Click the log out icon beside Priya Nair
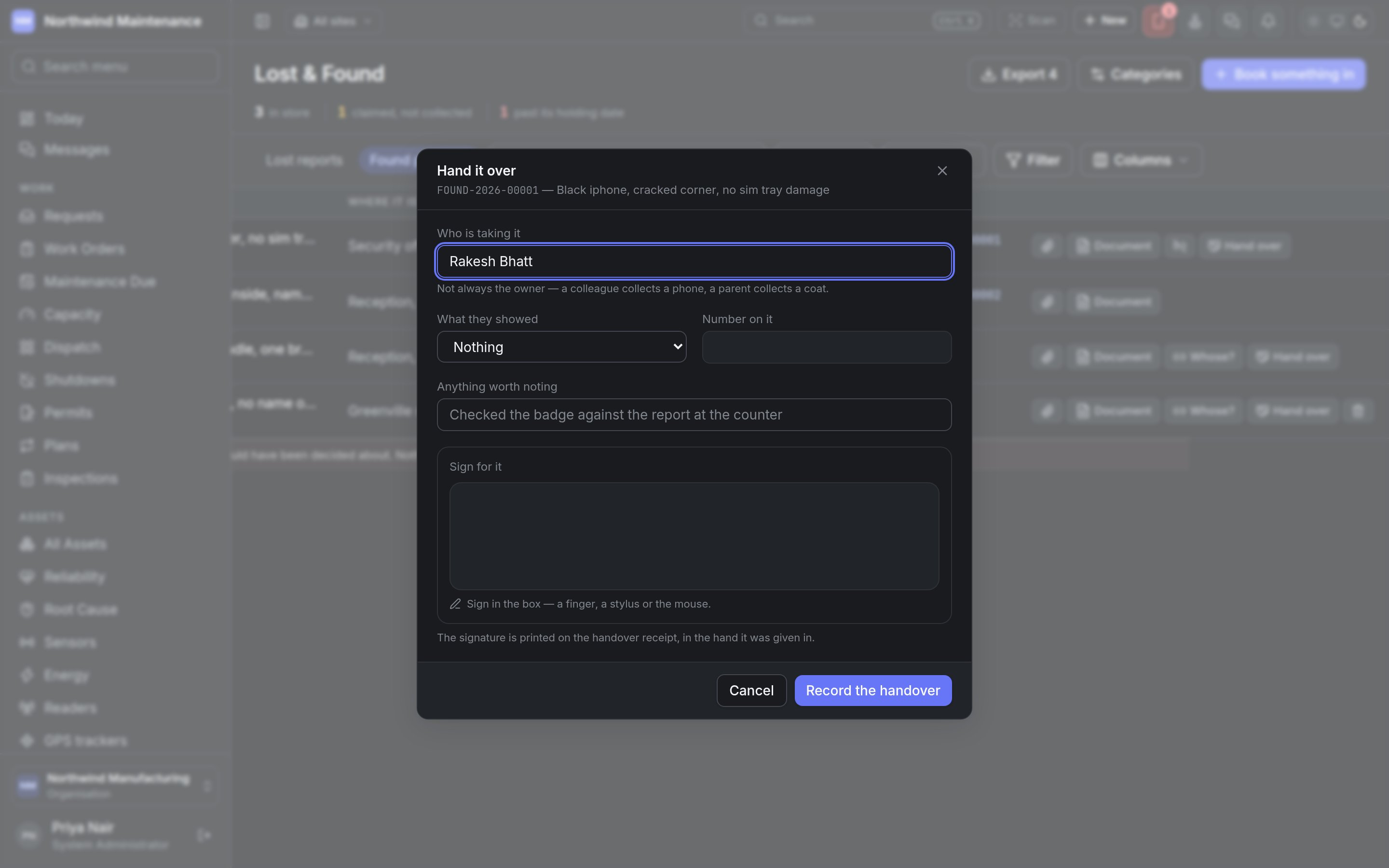This screenshot has height=868, width=1389. coord(204,835)
